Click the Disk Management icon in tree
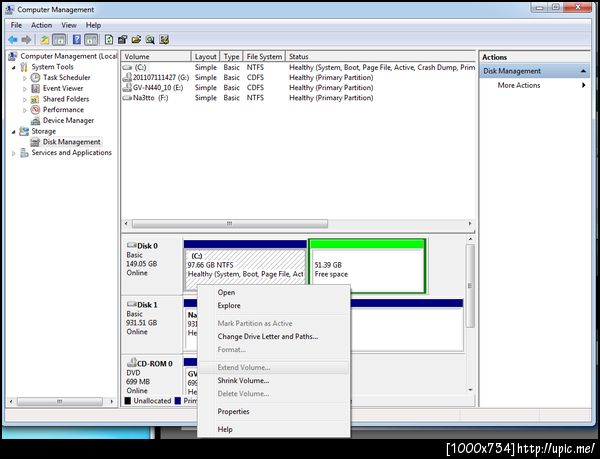Viewport: 600px width, 459px height. (x=35, y=142)
